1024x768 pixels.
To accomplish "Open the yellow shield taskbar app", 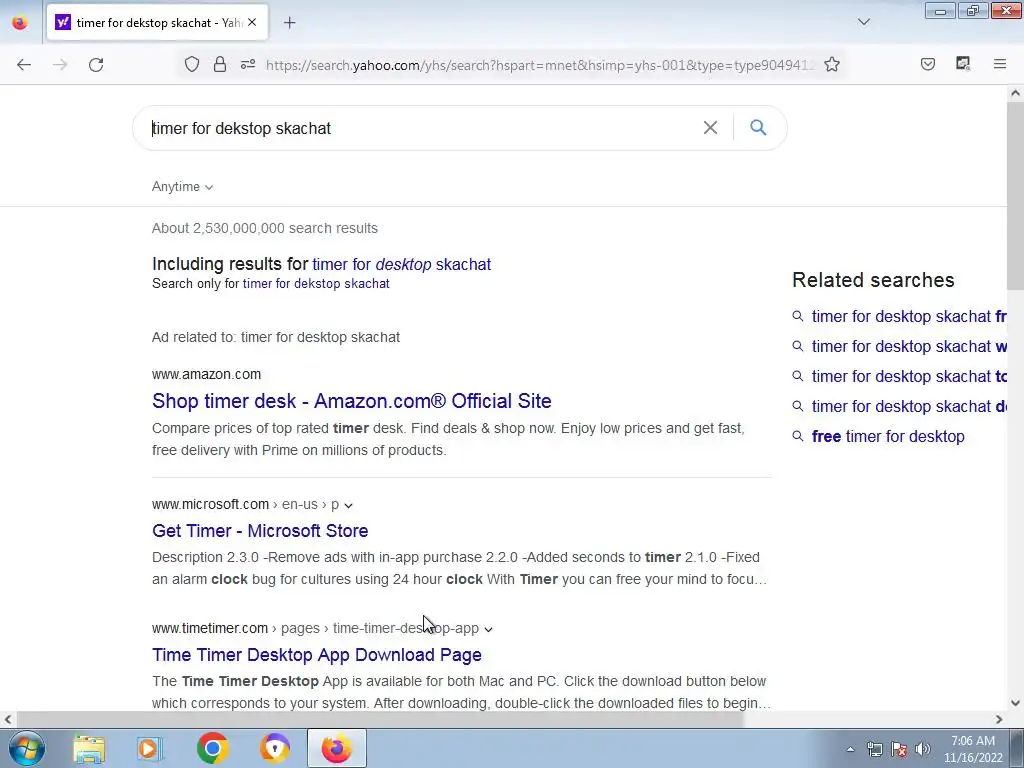I will click(x=274, y=748).
